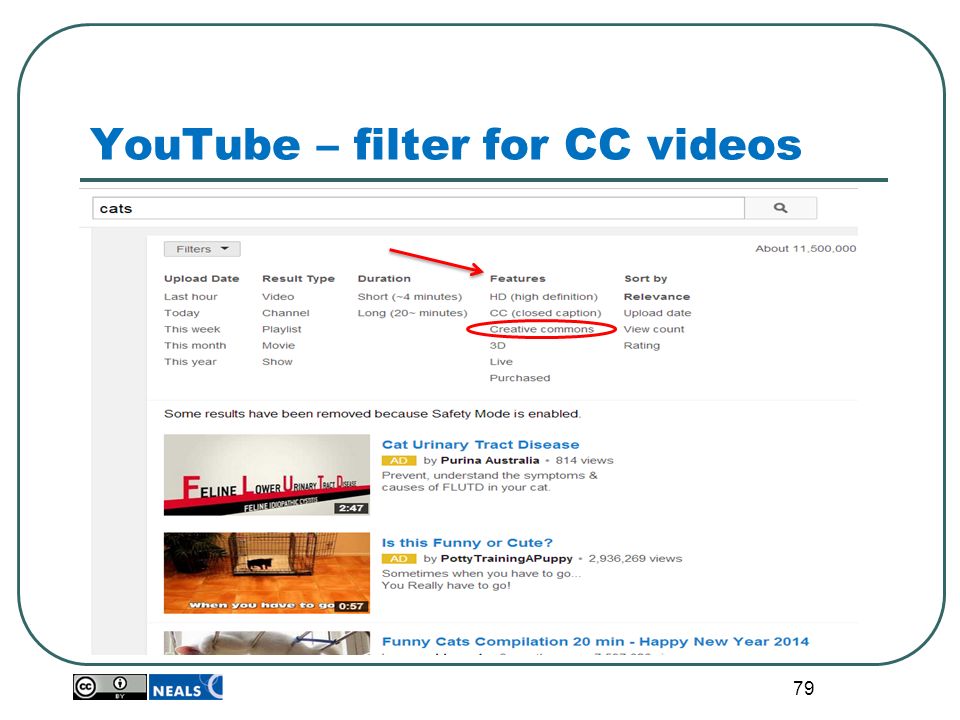Open the Feline Lower Urinary Tract thumbnail

click(x=266, y=475)
